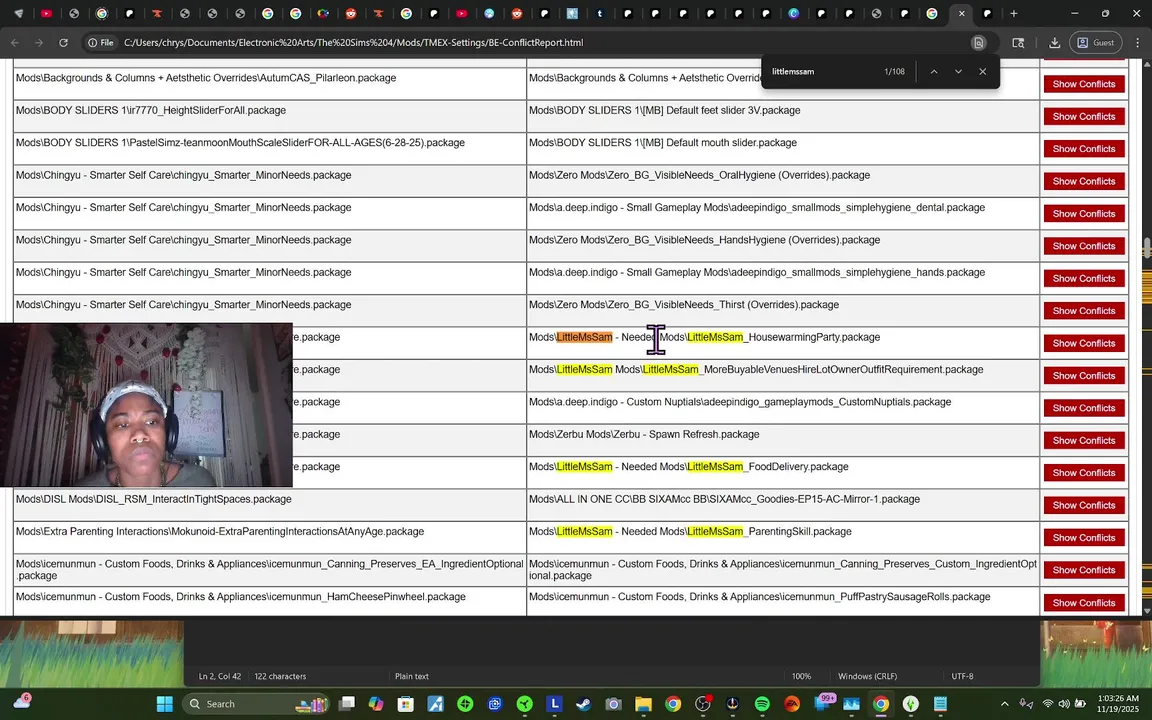Open Microsoft Store from the taskbar

click(406, 704)
